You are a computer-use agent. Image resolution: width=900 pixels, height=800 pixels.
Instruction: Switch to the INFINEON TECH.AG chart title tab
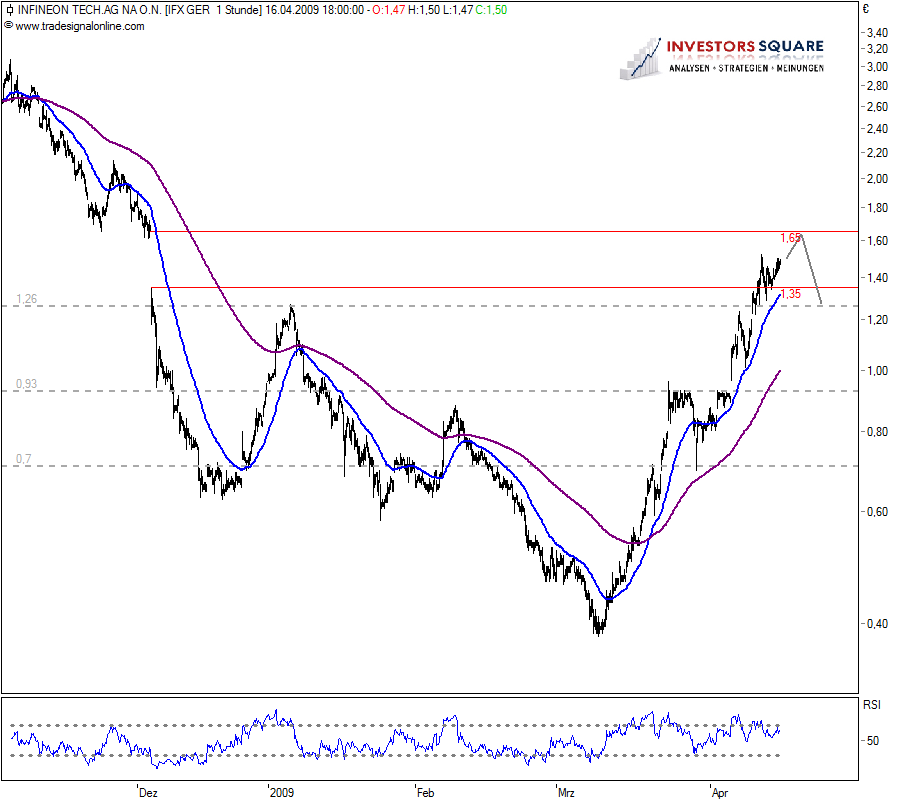(x=80, y=12)
